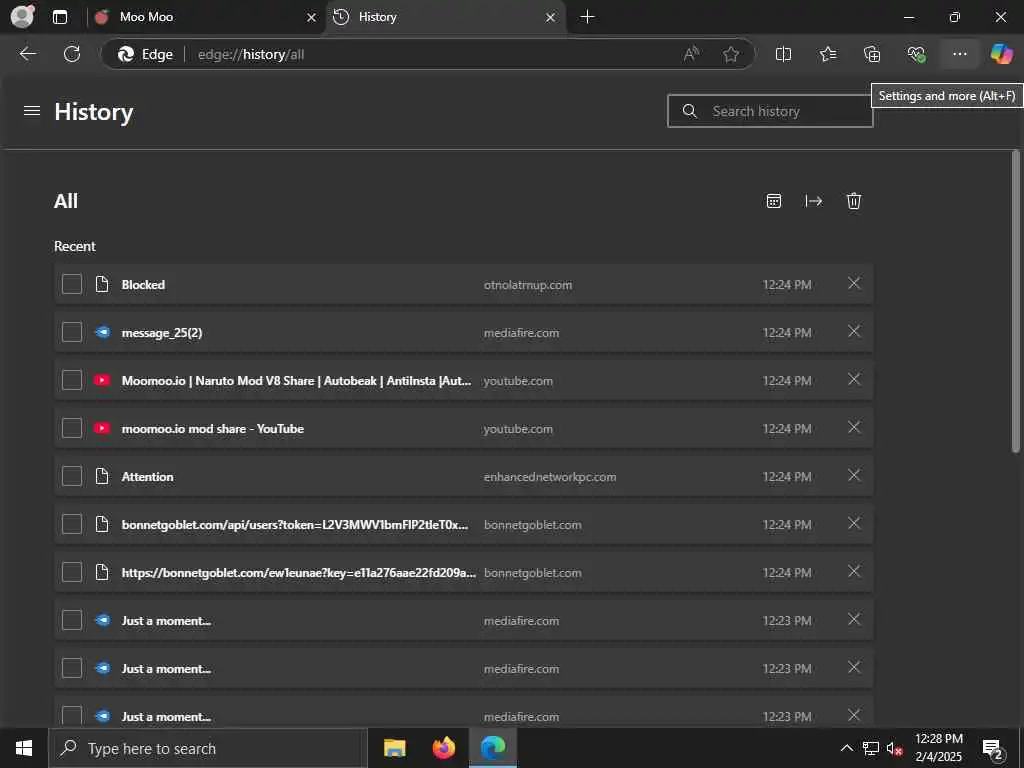The image size is (1024, 768).
Task: Click the delete browsing data trash icon
Action: [854, 201]
